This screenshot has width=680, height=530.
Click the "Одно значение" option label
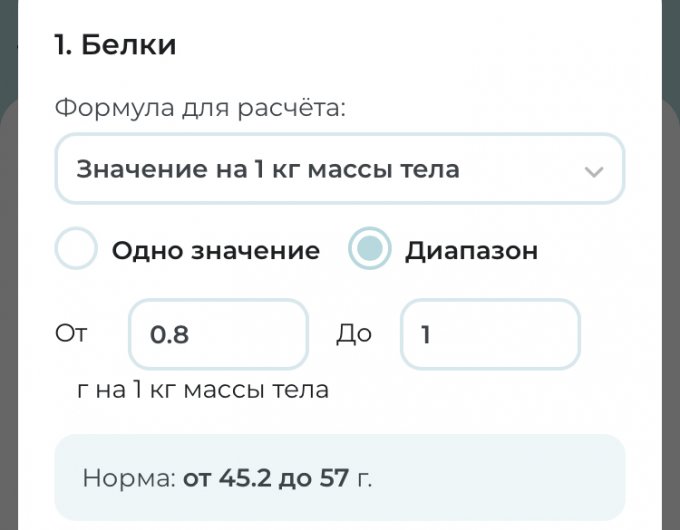click(x=215, y=250)
